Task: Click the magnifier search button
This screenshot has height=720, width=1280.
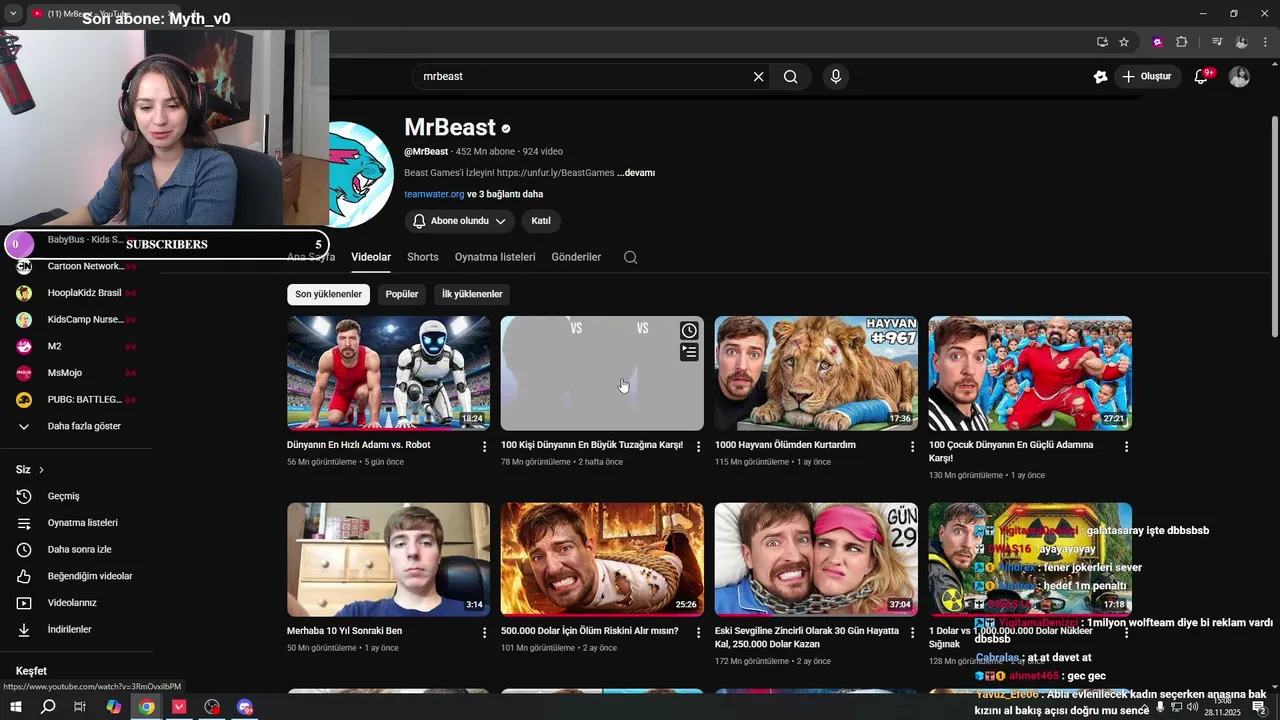Action: [791, 77]
